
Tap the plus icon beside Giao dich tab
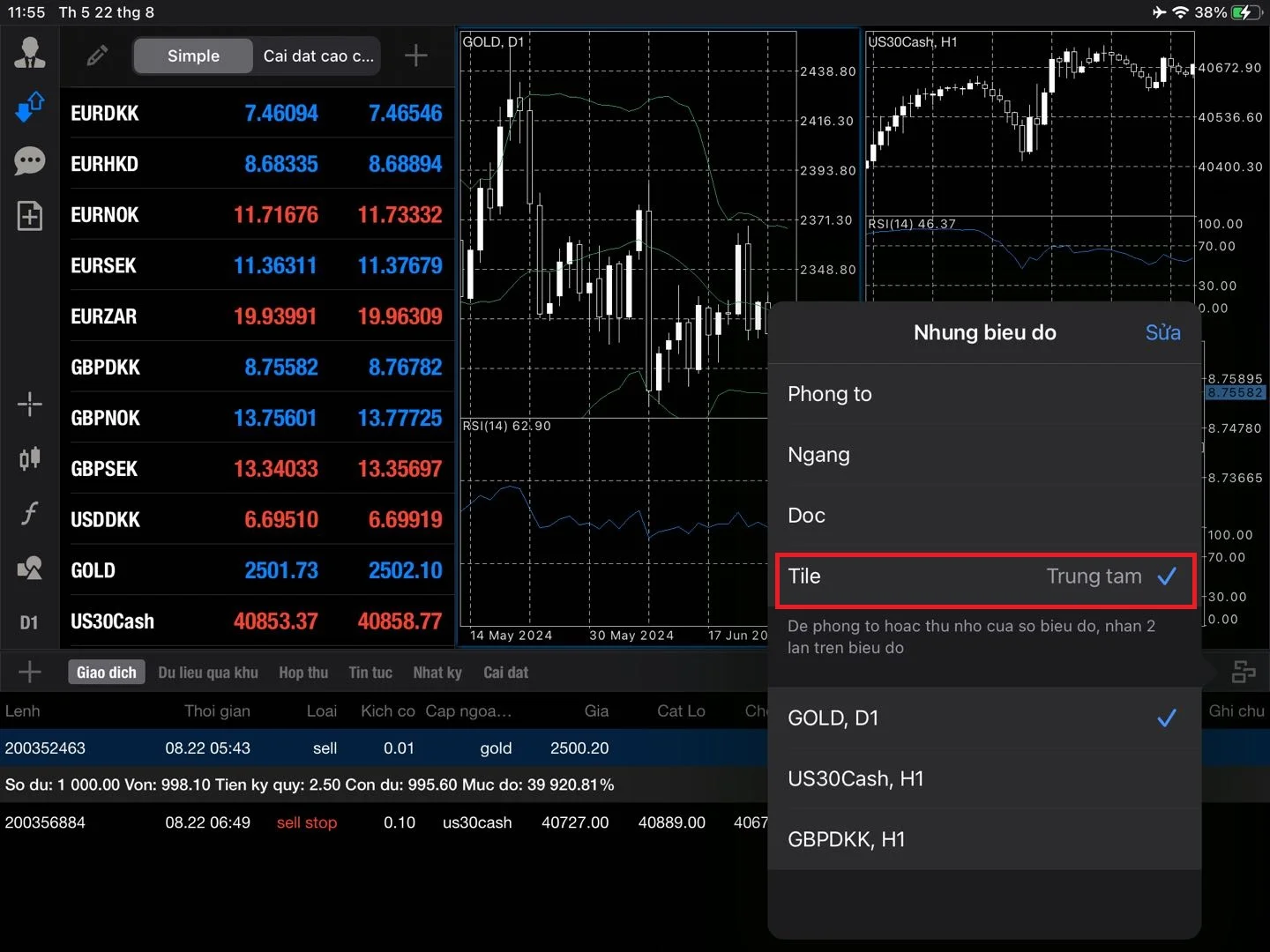coord(30,672)
